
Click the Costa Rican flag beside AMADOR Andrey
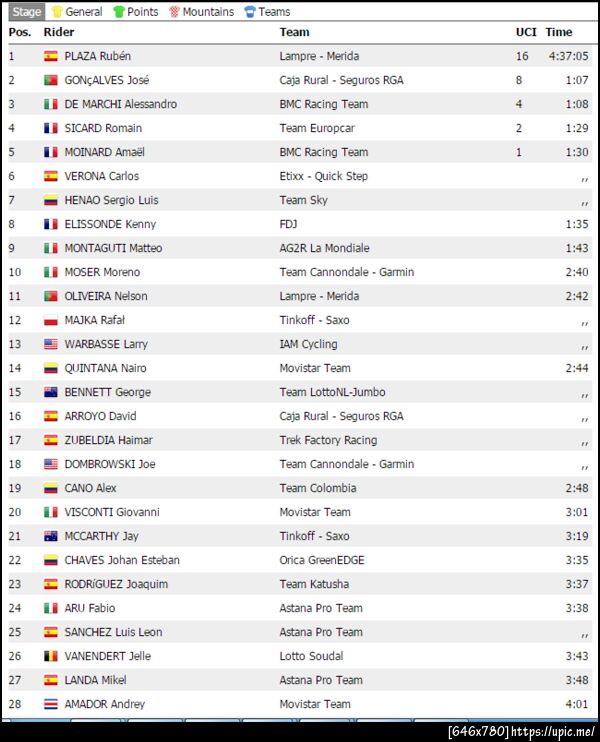click(51, 704)
